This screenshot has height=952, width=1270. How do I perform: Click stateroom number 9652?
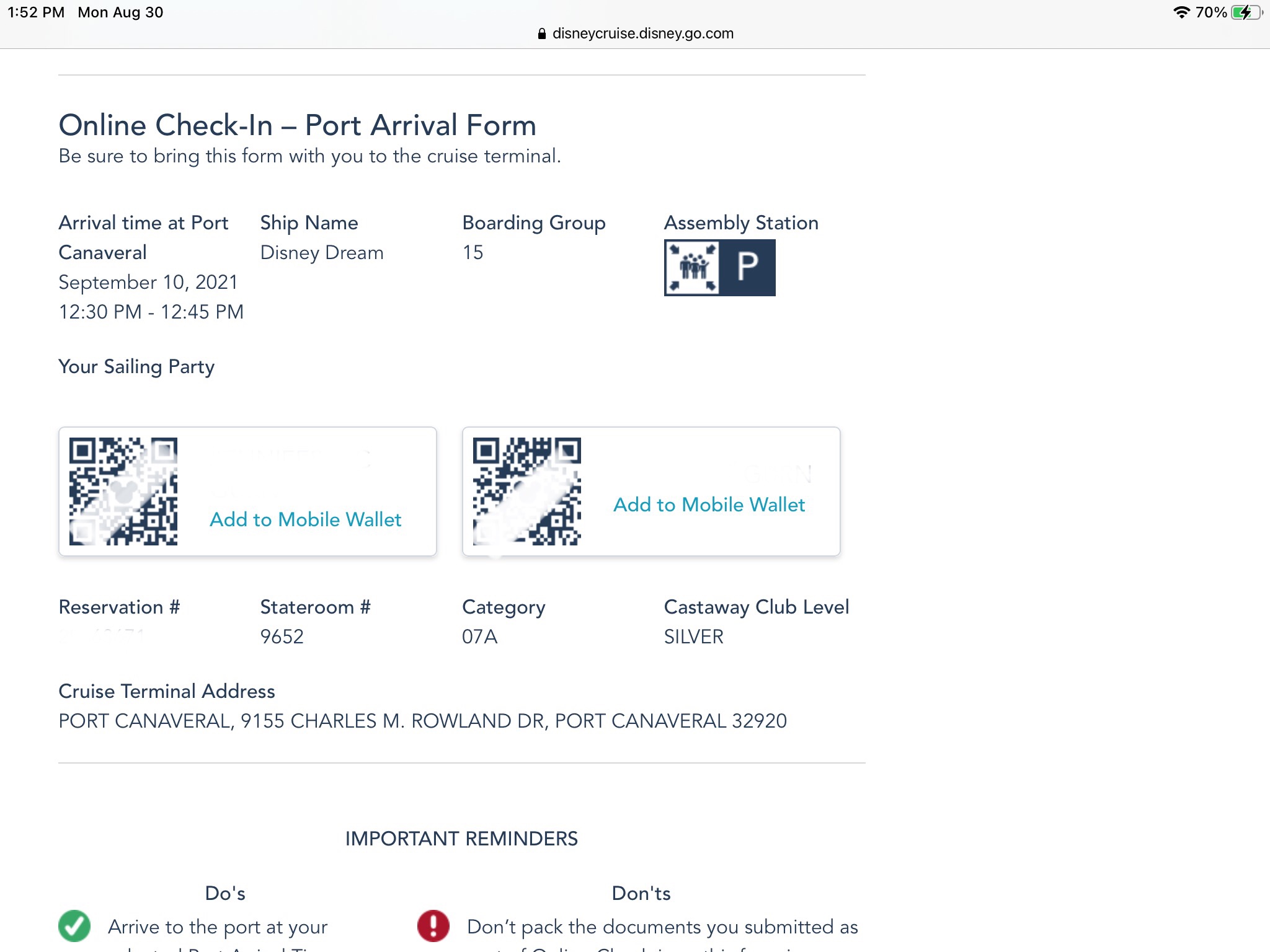pyautogui.click(x=282, y=637)
